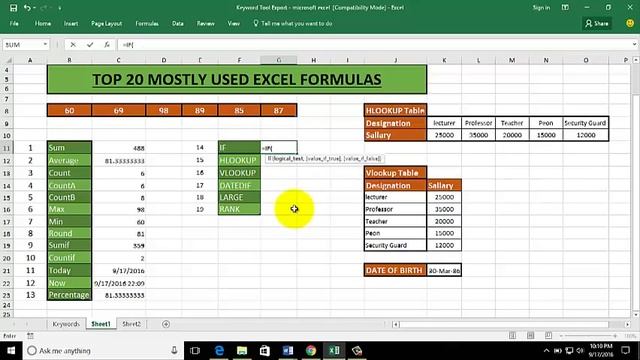Zoom out with the minus button
This screenshot has width=640, height=360.
click(x=561, y=336)
